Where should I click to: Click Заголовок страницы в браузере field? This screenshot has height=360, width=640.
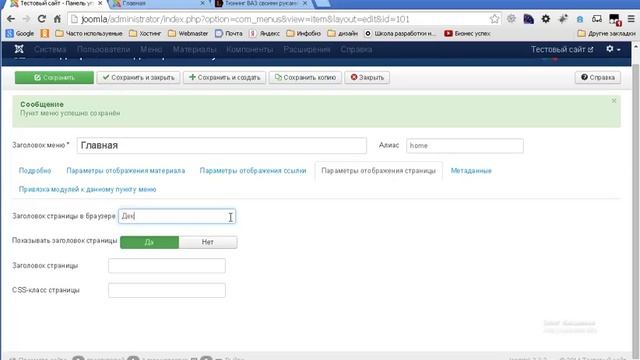coord(177,216)
